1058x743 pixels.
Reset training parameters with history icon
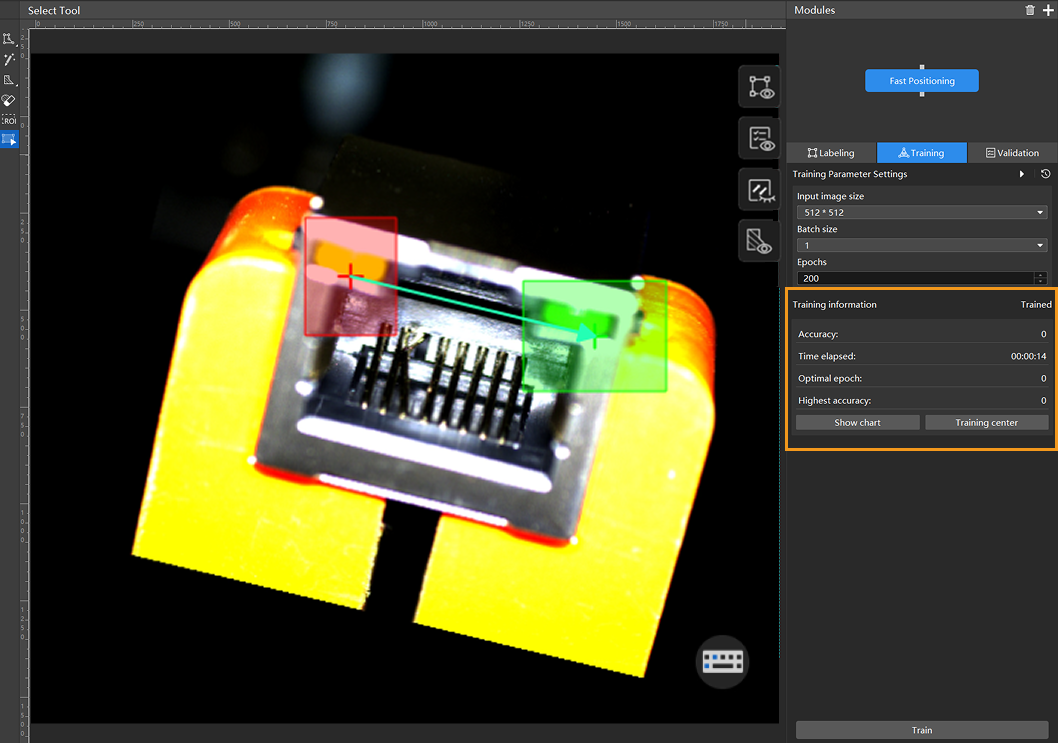point(1045,174)
